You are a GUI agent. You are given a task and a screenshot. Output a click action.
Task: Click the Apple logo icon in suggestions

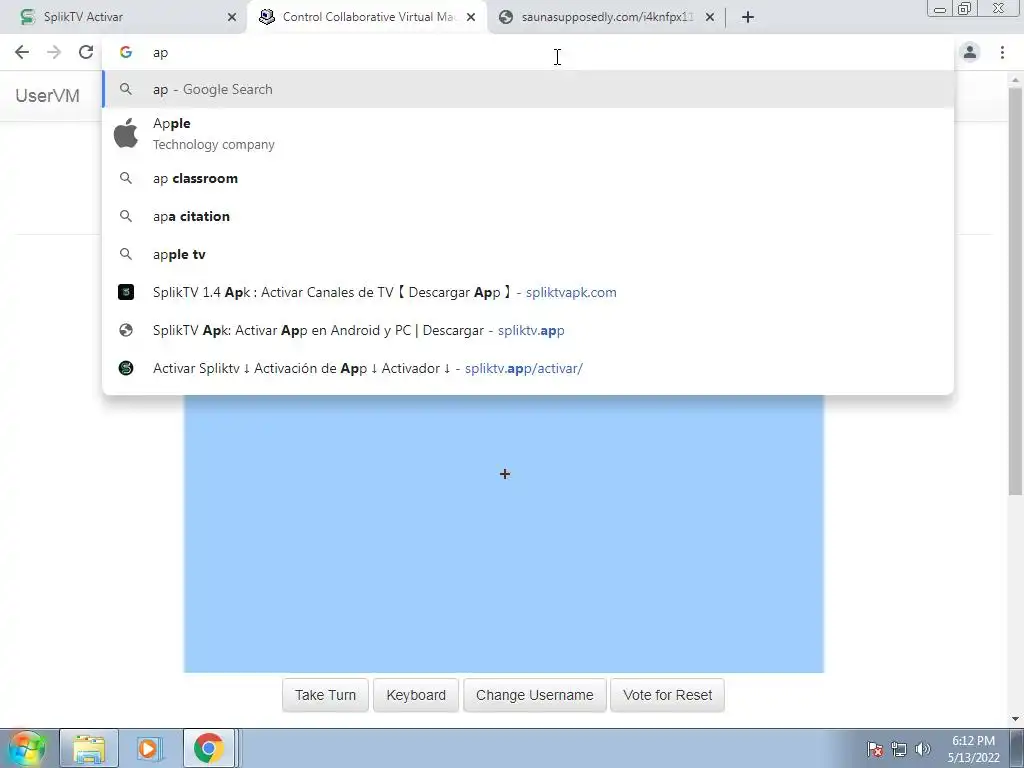[126, 133]
